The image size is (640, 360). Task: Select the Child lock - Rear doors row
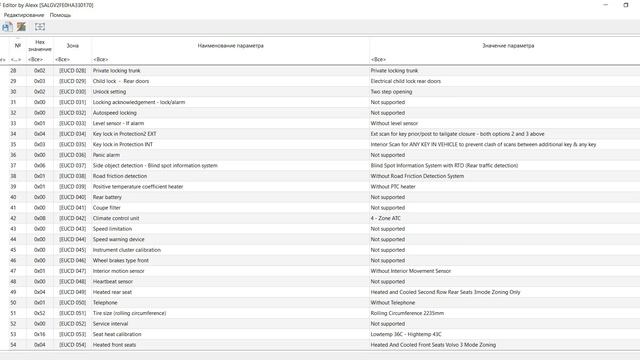[320, 81]
